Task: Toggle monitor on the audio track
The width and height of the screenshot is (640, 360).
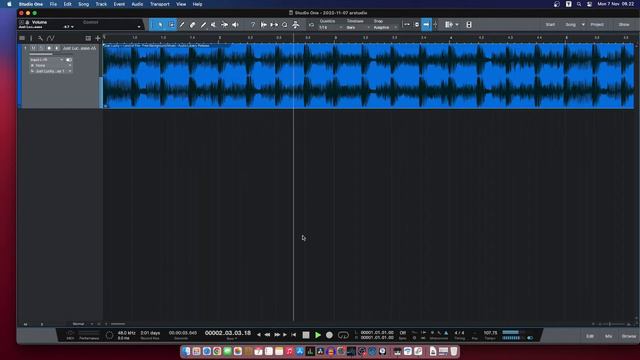Action: point(57,48)
